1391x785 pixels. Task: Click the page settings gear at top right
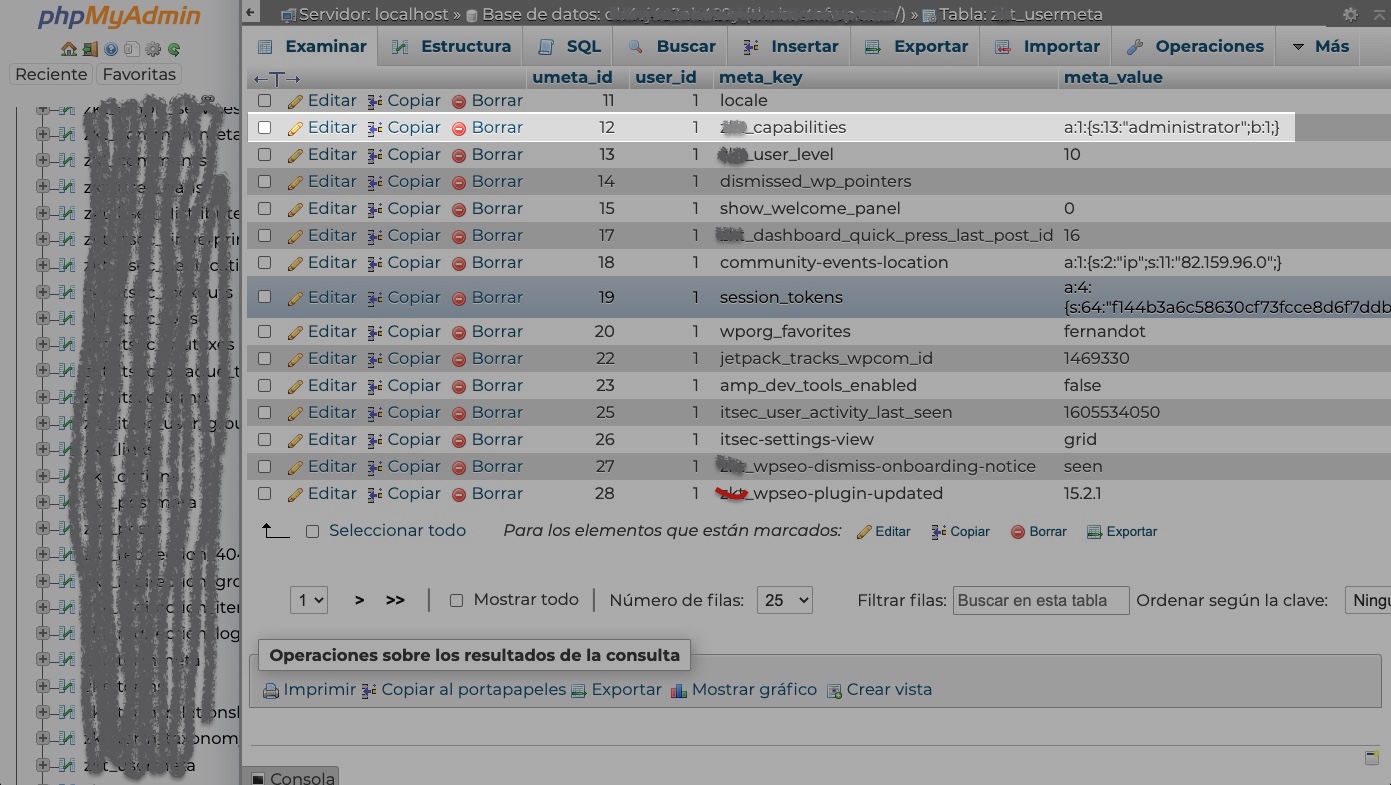[1350, 14]
